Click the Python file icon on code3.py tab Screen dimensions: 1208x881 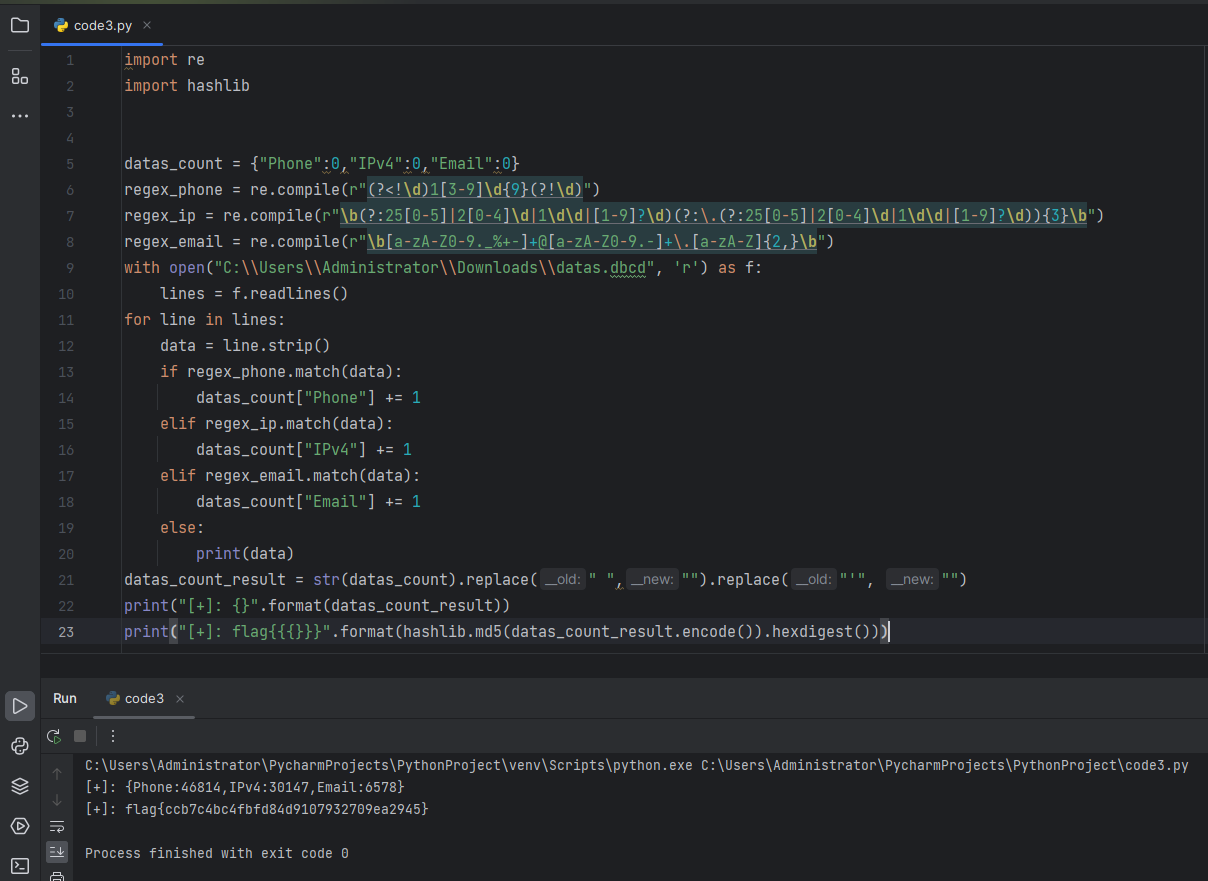point(61,26)
